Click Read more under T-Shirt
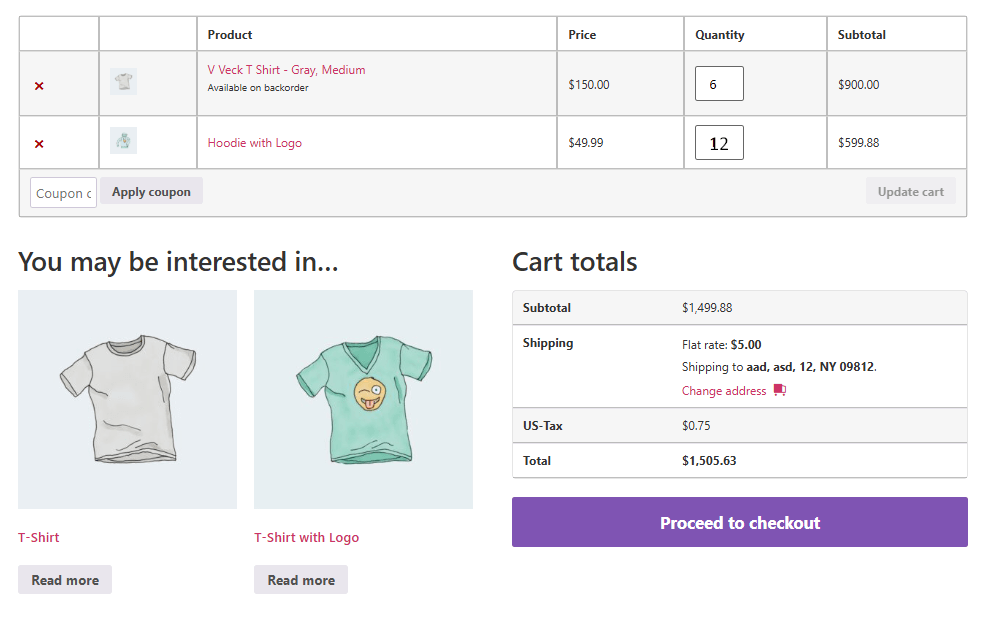 (65, 580)
